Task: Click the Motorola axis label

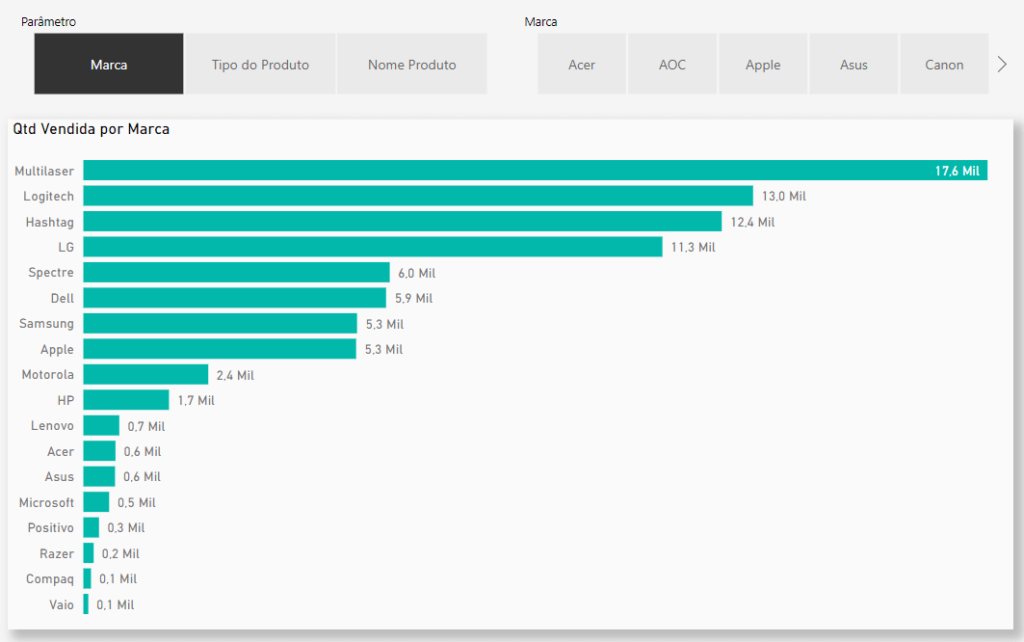Action: (48, 374)
